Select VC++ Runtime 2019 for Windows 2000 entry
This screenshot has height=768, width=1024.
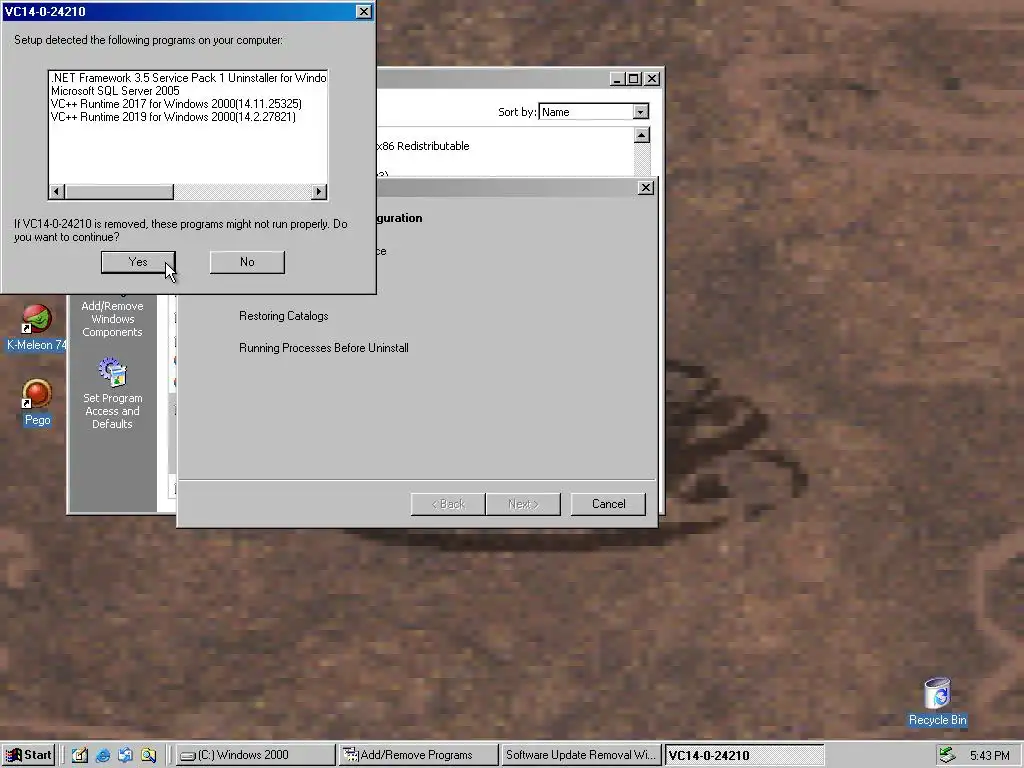tap(173, 117)
